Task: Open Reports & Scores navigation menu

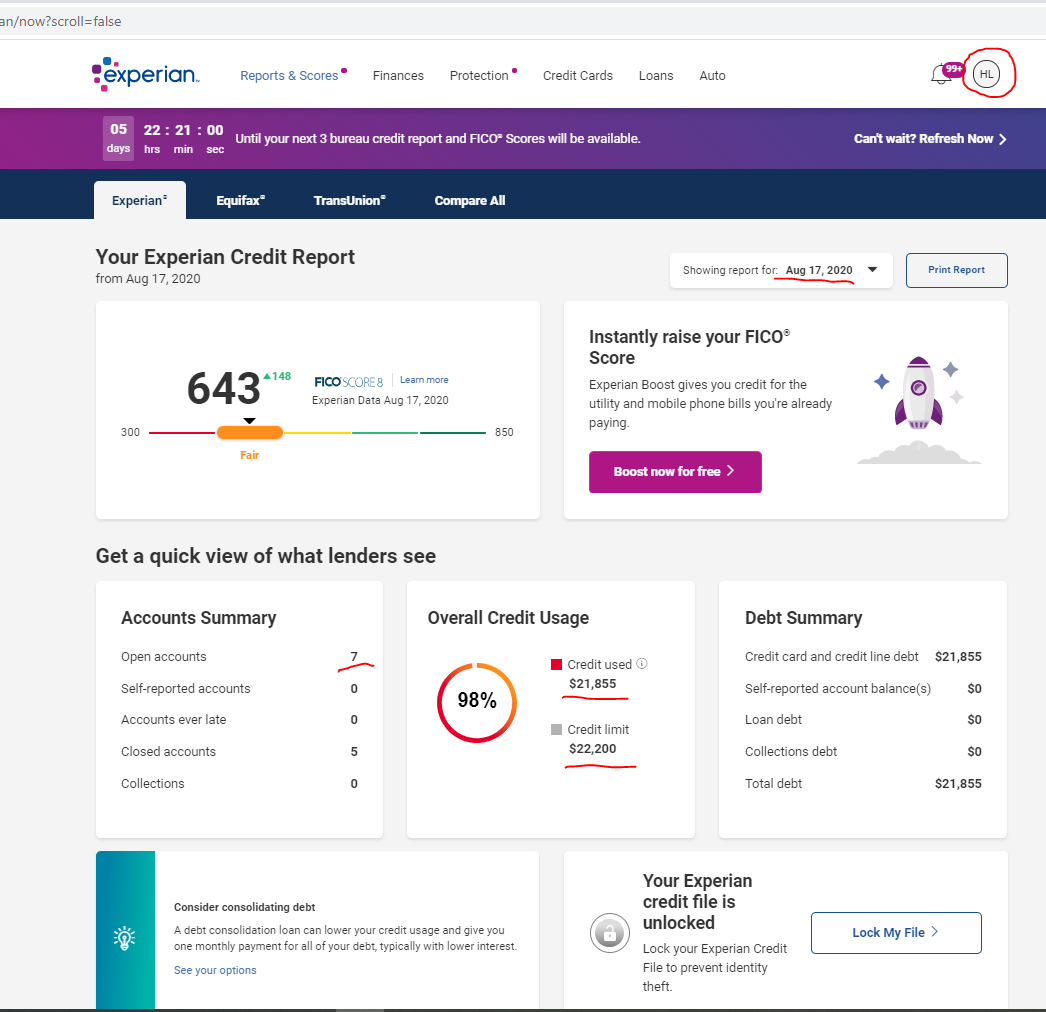Action: click(289, 76)
